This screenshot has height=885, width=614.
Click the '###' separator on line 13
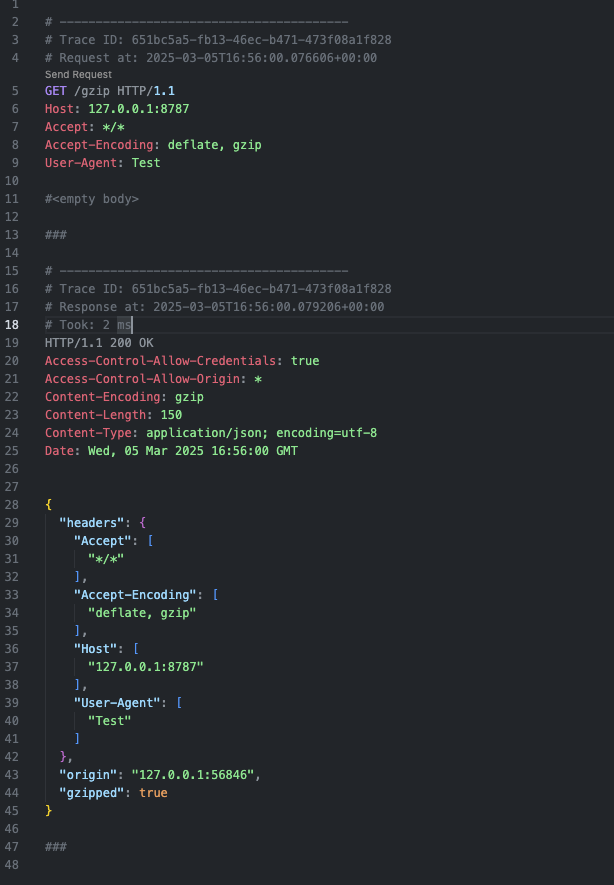[x=56, y=235]
